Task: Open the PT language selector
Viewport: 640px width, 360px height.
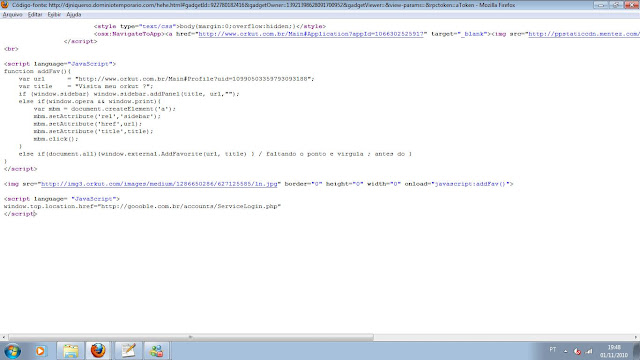Action: (553, 350)
